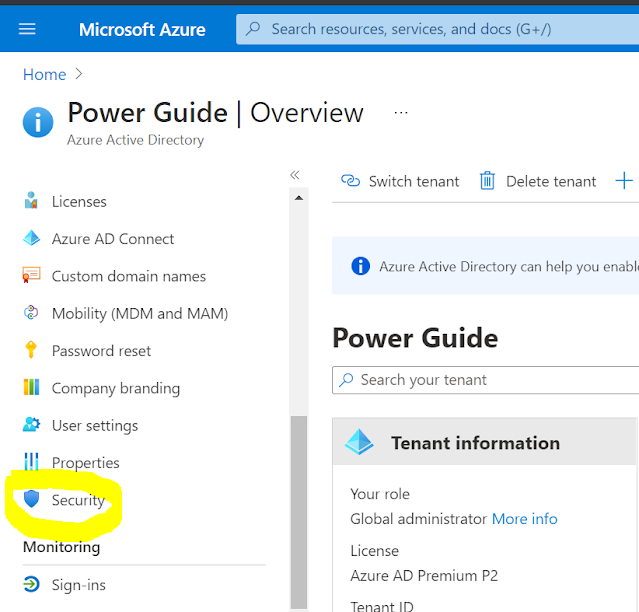The image size is (639, 612).
Task: Click the info icon in the Azure Active Directory banner
Action: point(361,266)
